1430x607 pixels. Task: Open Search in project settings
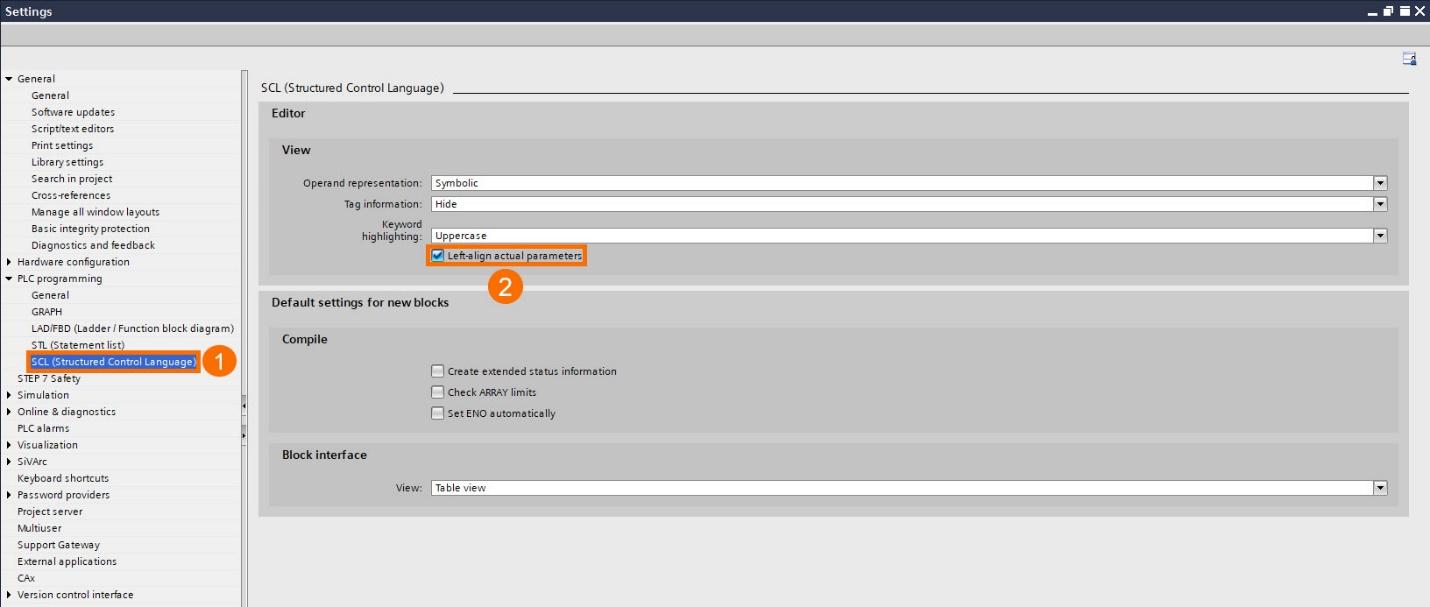[72, 179]
